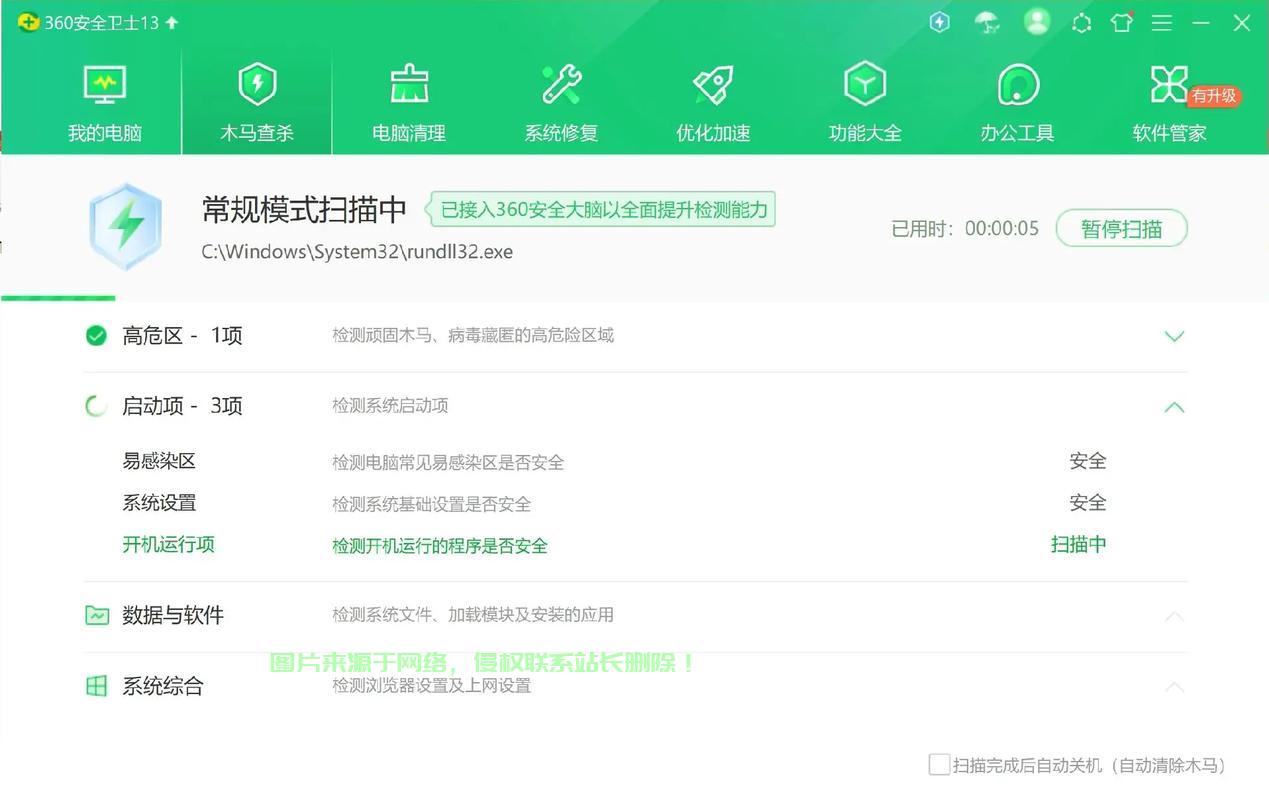Click the 系统综合 windows icon

point(96,686)
